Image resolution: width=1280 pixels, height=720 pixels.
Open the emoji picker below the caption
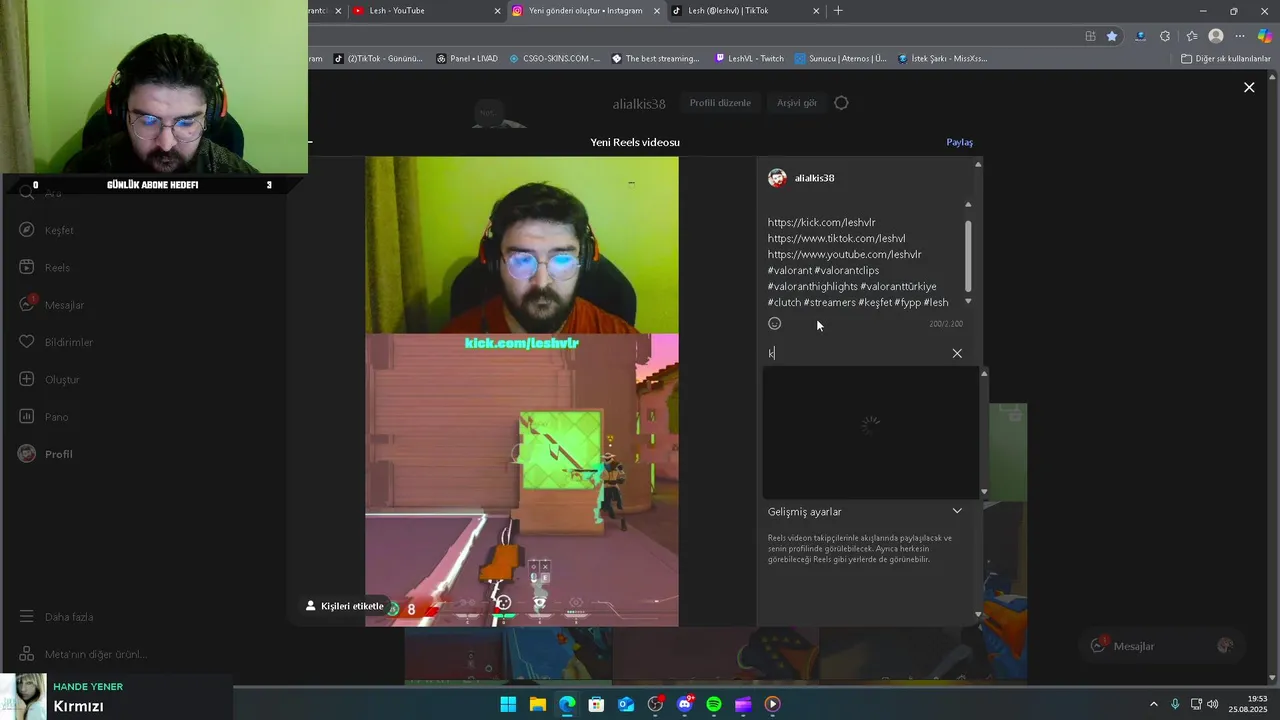[x=774, y=323]
